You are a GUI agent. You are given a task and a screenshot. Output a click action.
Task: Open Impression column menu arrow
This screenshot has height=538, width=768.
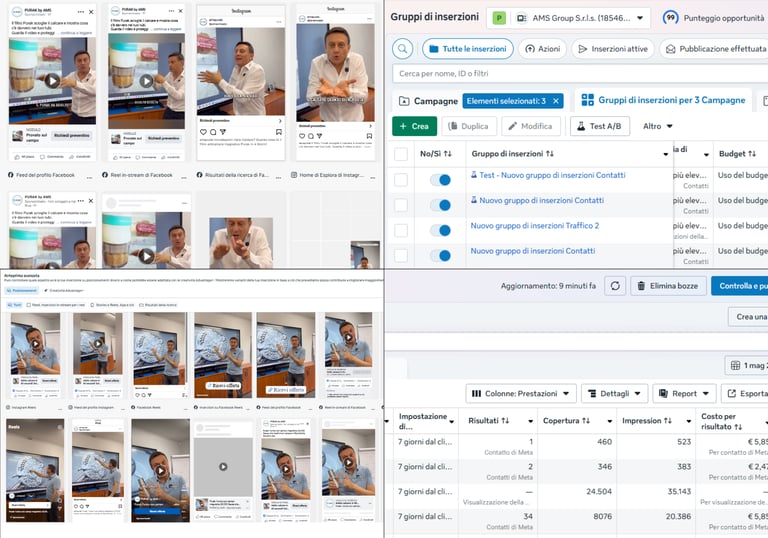coord(689,421)
